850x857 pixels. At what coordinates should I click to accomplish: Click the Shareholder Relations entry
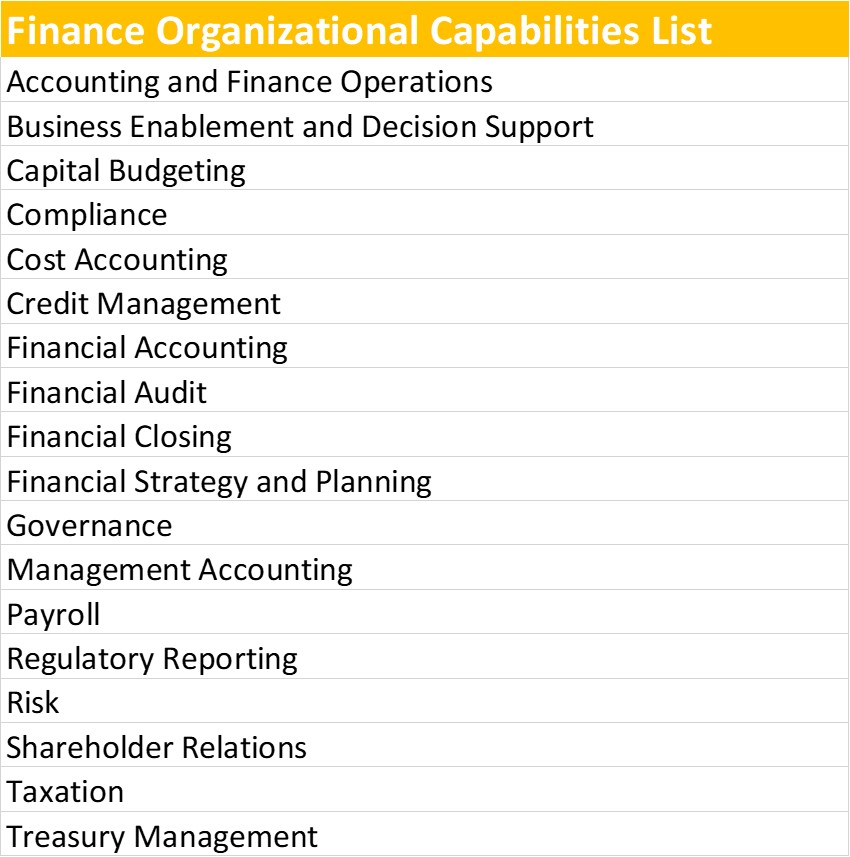point(157,747)
